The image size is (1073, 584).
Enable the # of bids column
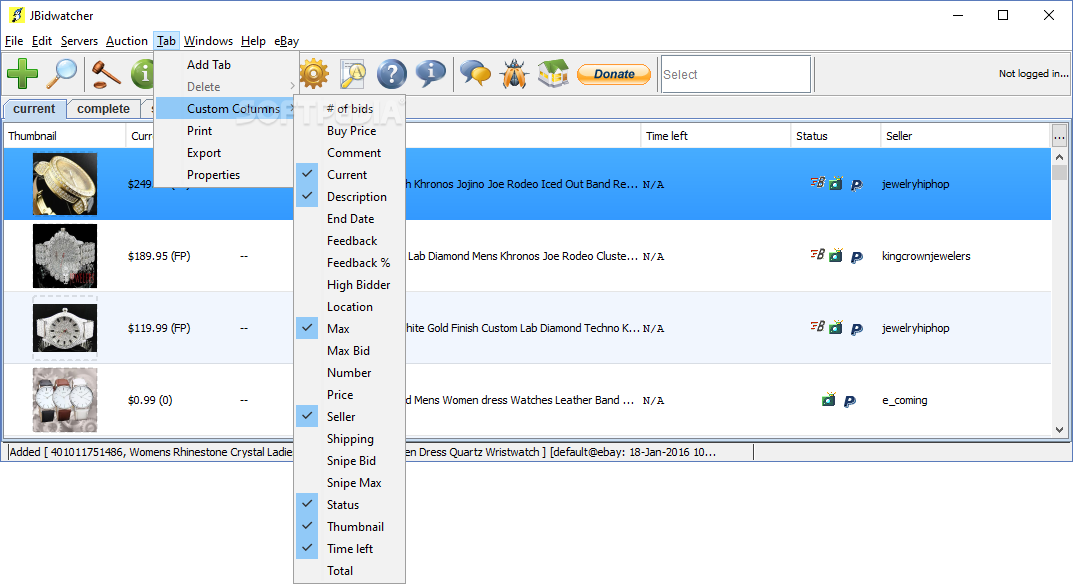[350, 109]
